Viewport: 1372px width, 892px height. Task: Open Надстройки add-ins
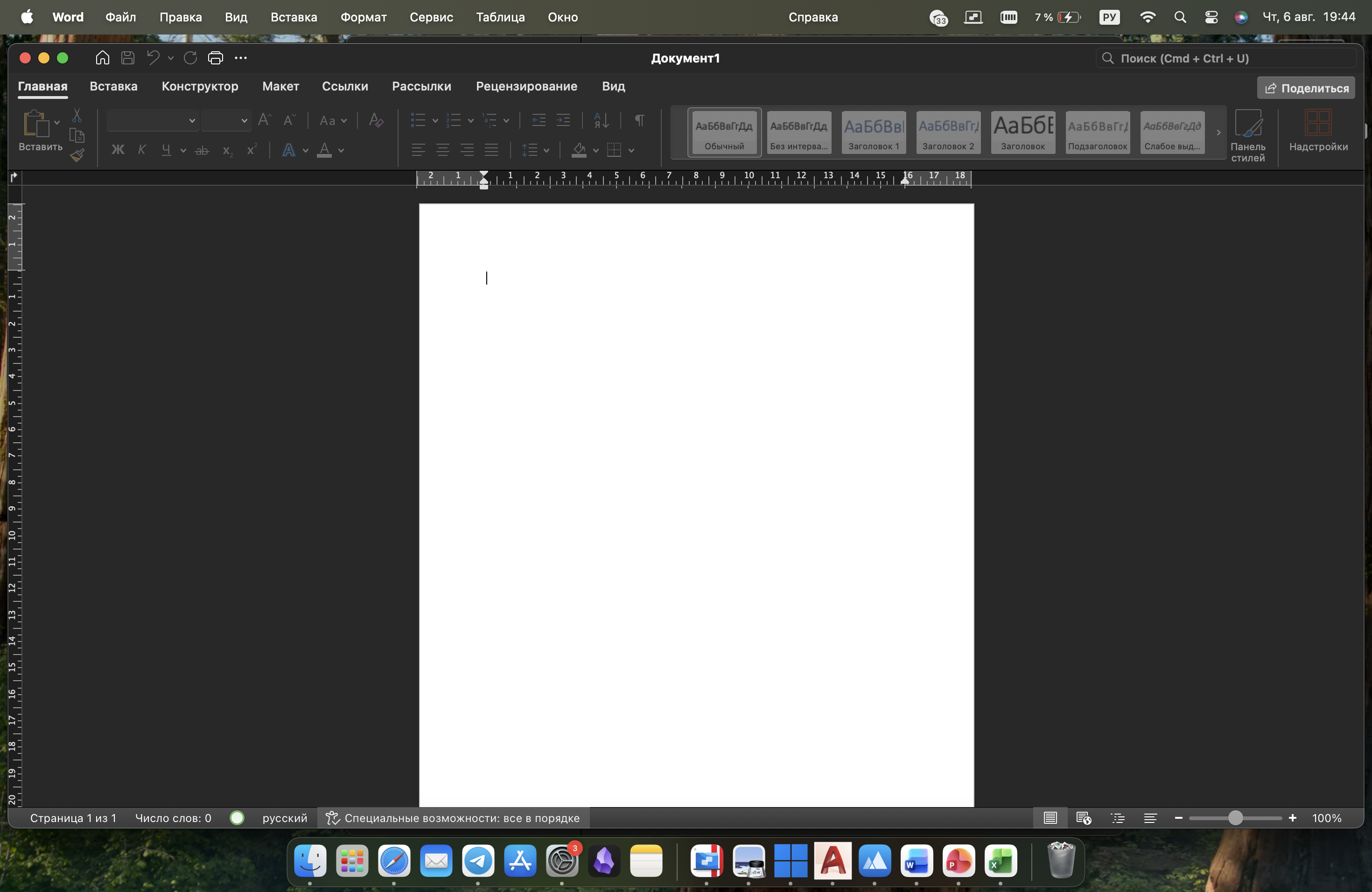(x=1318, y=131)
